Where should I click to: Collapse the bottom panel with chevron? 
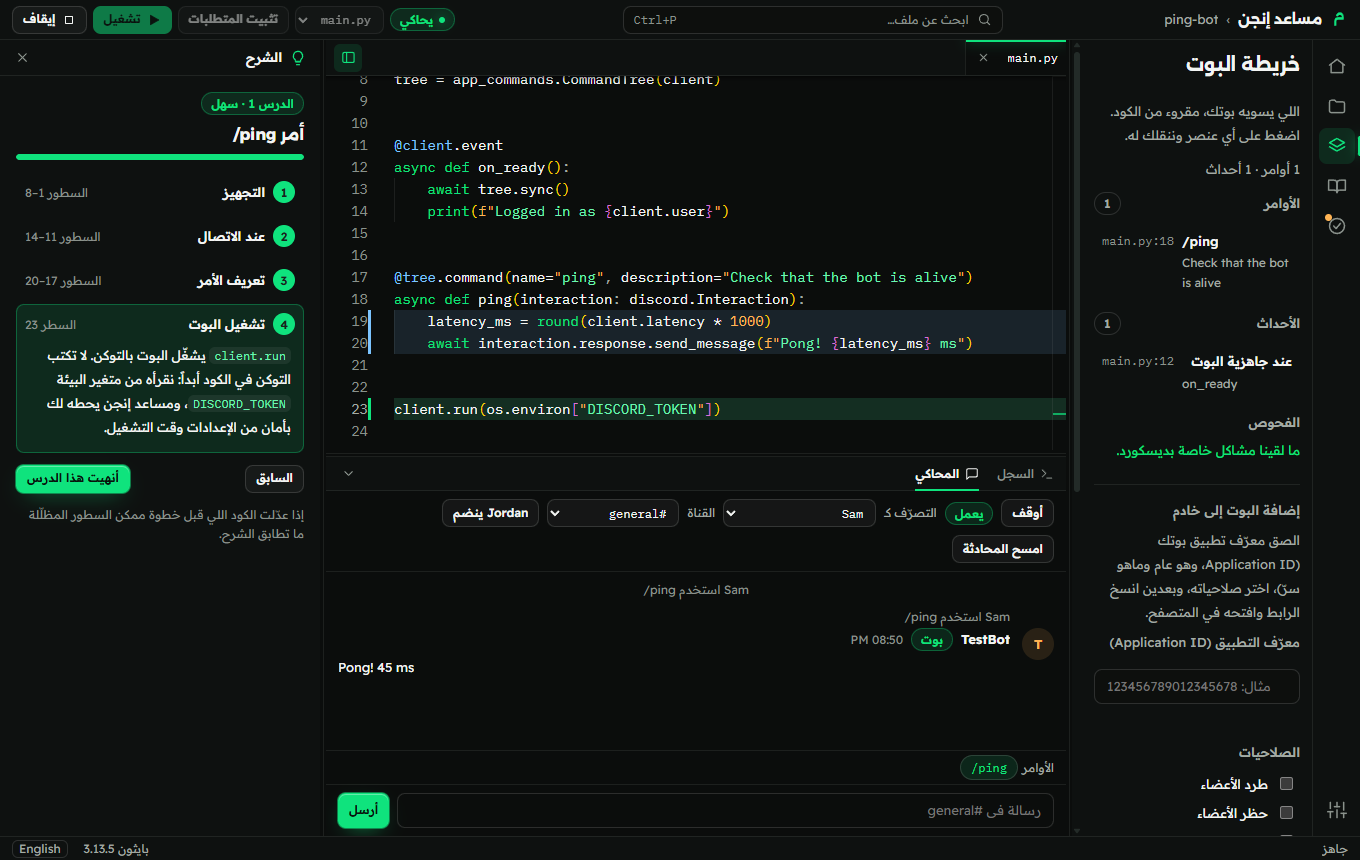click(348, 473)
